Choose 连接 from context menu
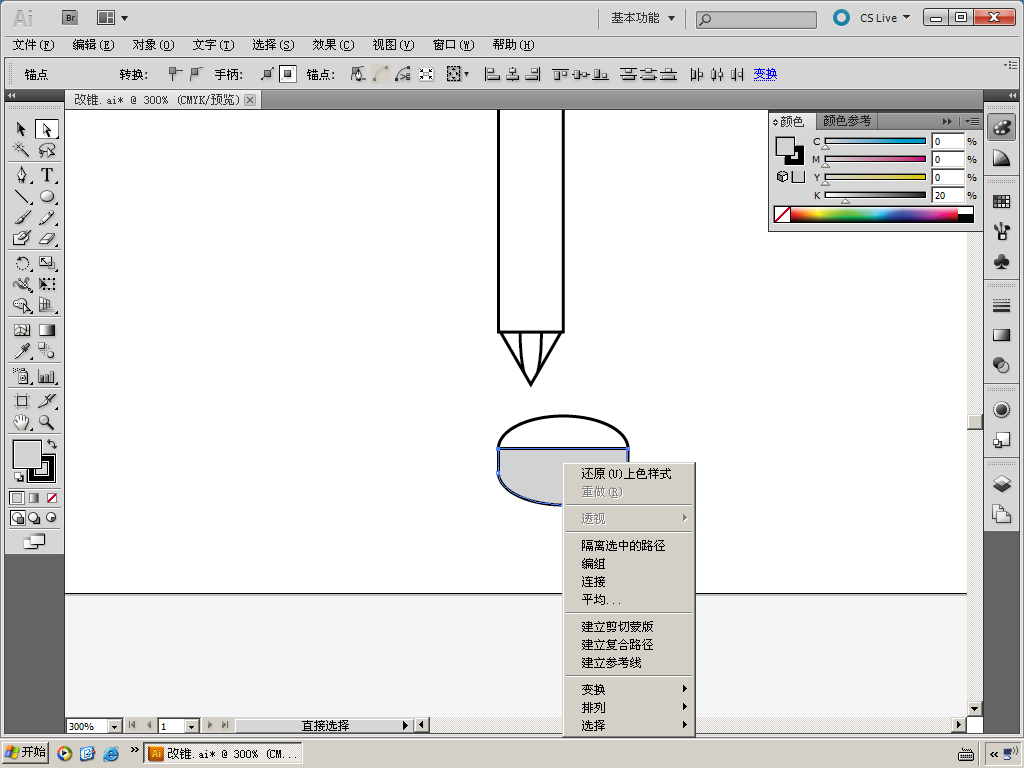The height and width of the screenshot is (768, 1024). coord(629,581)
